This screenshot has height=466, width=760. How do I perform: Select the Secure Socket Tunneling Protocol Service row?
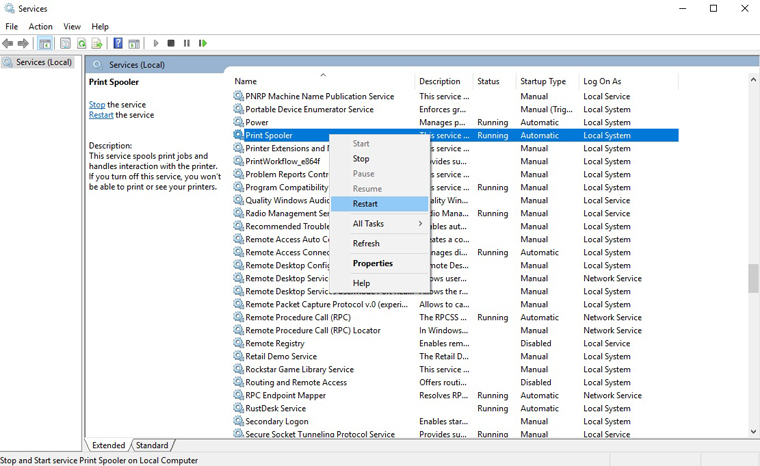coord(455,434)
